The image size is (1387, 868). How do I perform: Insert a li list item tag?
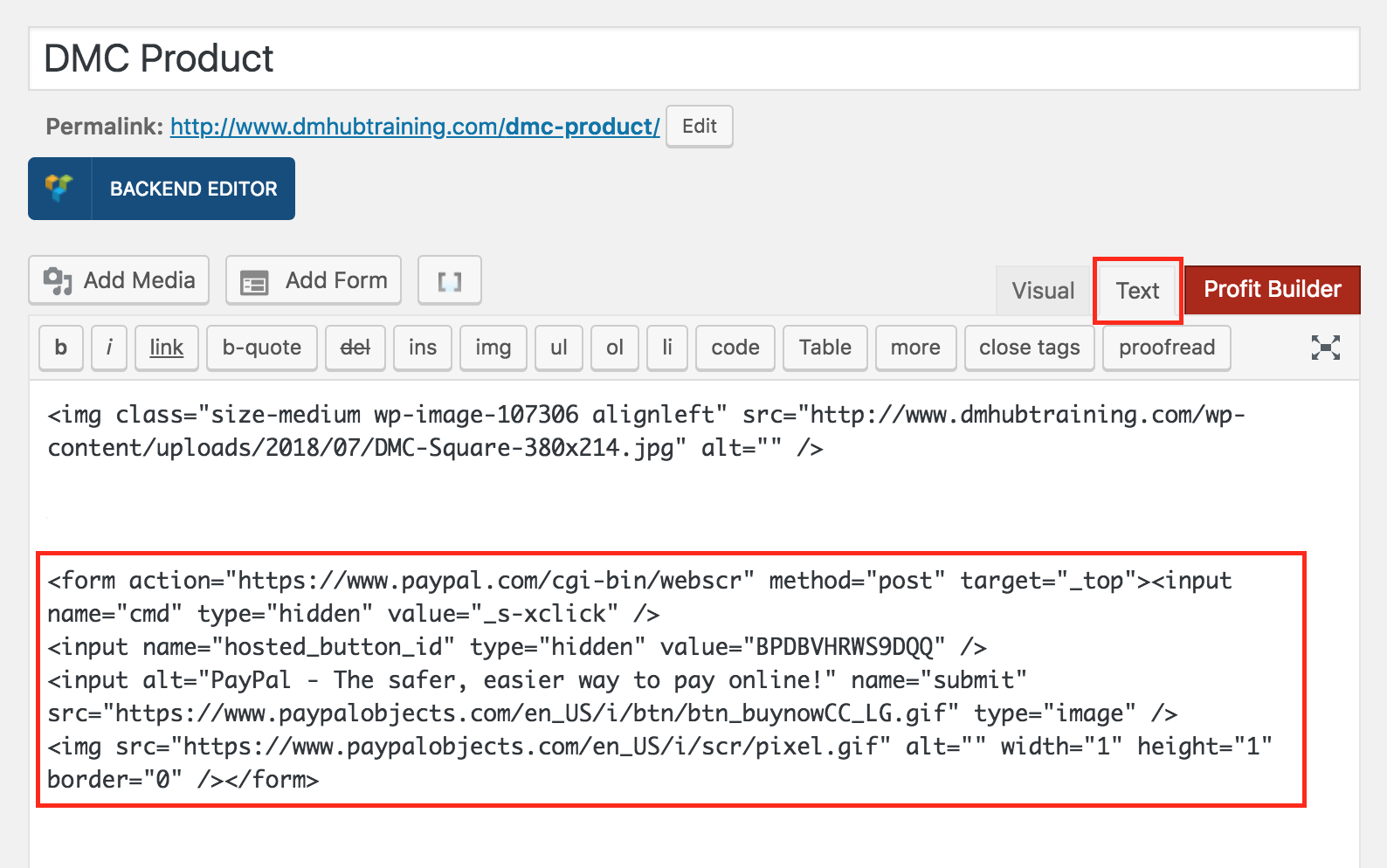tap(667, 348)
